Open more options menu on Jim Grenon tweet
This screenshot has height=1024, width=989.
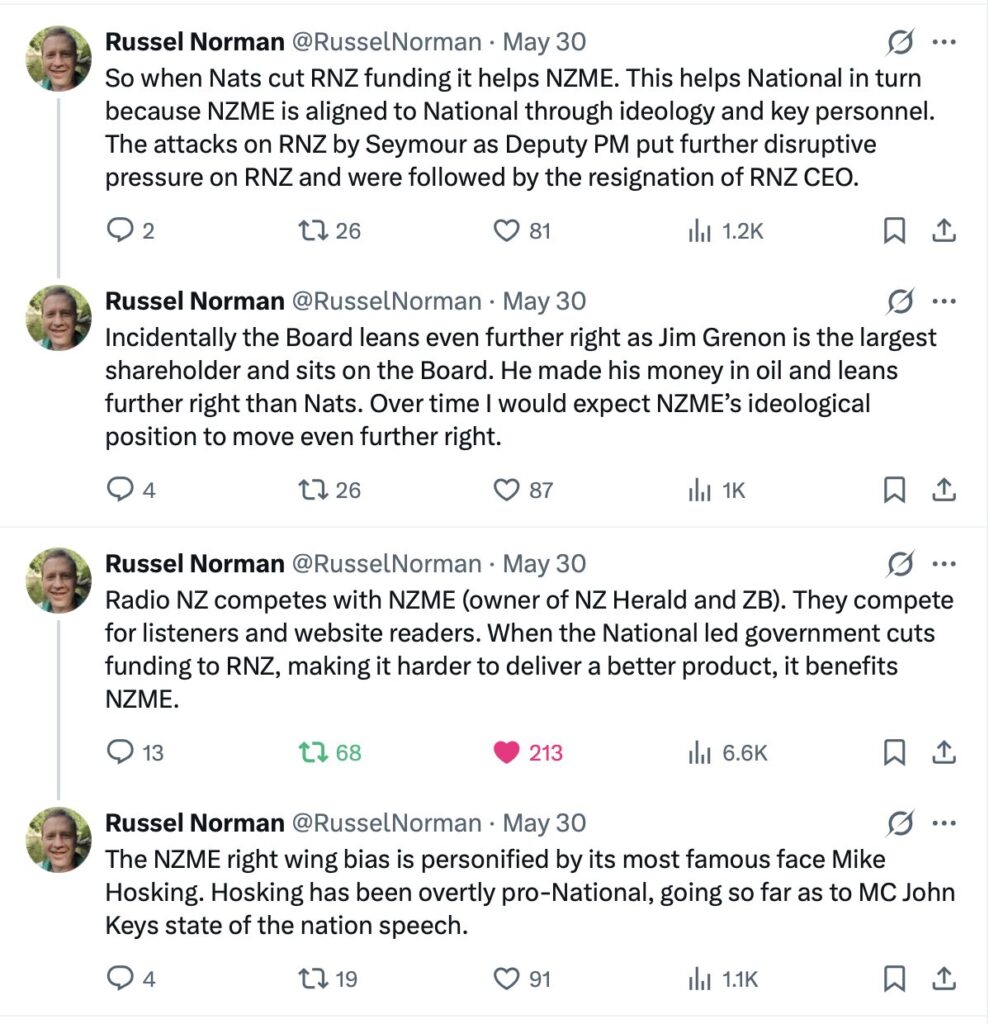(944, 302)
